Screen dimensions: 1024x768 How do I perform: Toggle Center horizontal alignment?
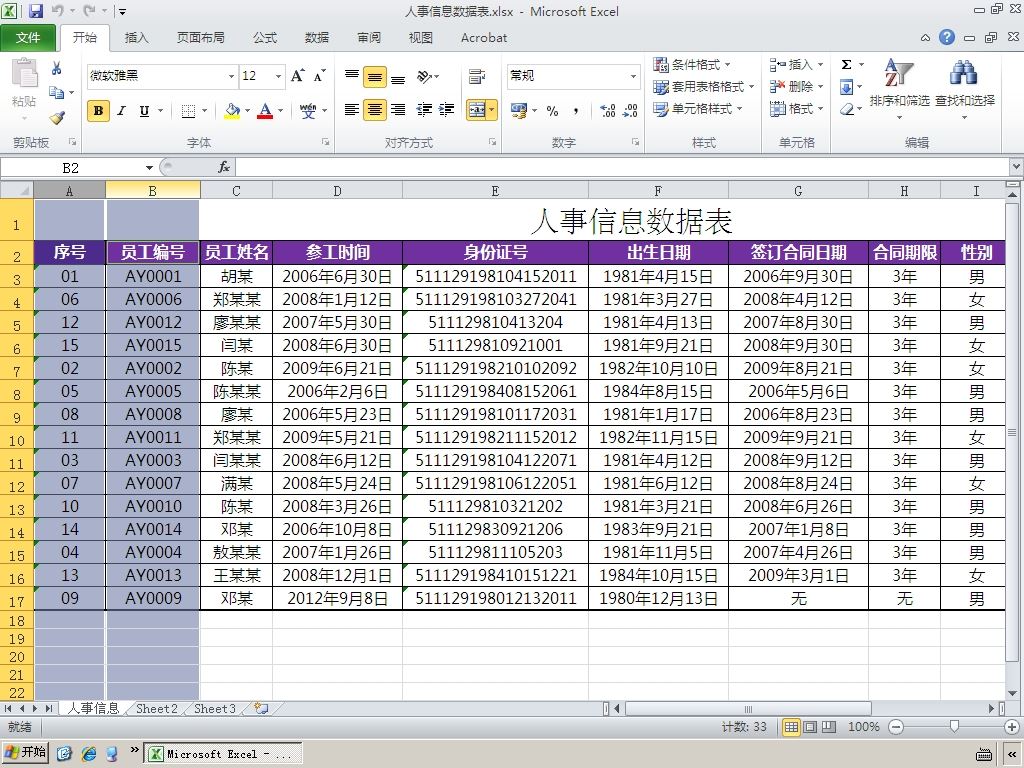(375, 110)
